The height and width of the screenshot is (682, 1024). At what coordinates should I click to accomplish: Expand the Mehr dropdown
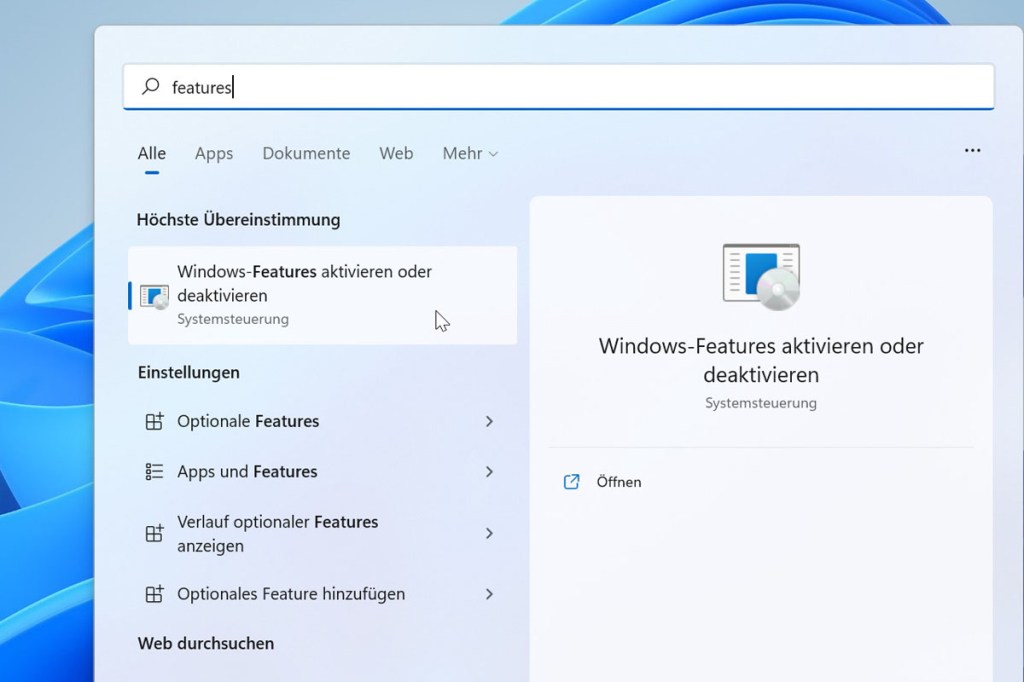point(470,154)
